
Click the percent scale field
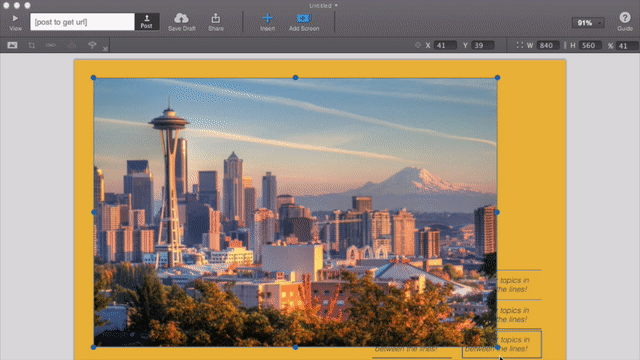tap(627, 45)
